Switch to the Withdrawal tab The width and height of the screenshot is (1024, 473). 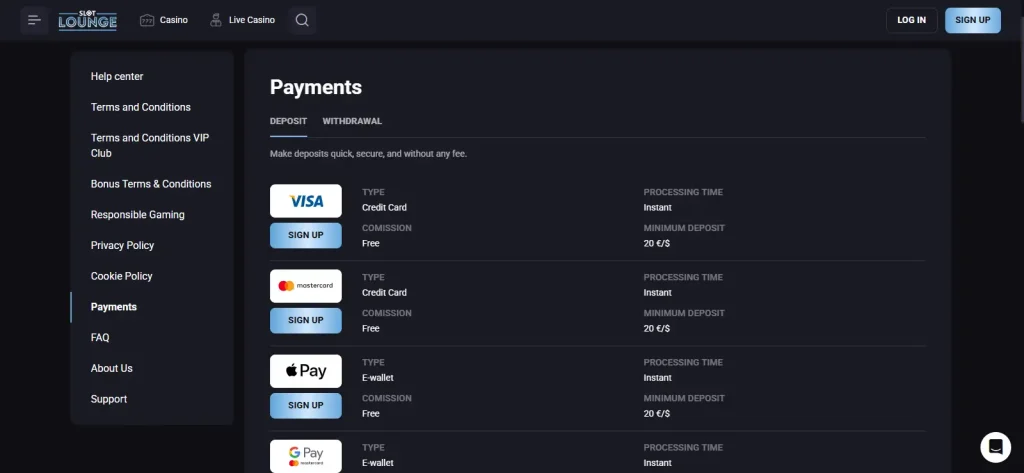pos(352,121)
